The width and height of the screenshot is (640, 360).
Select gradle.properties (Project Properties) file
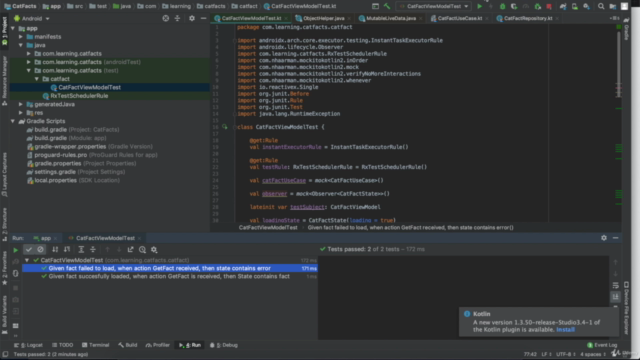(x=81, y=163)
